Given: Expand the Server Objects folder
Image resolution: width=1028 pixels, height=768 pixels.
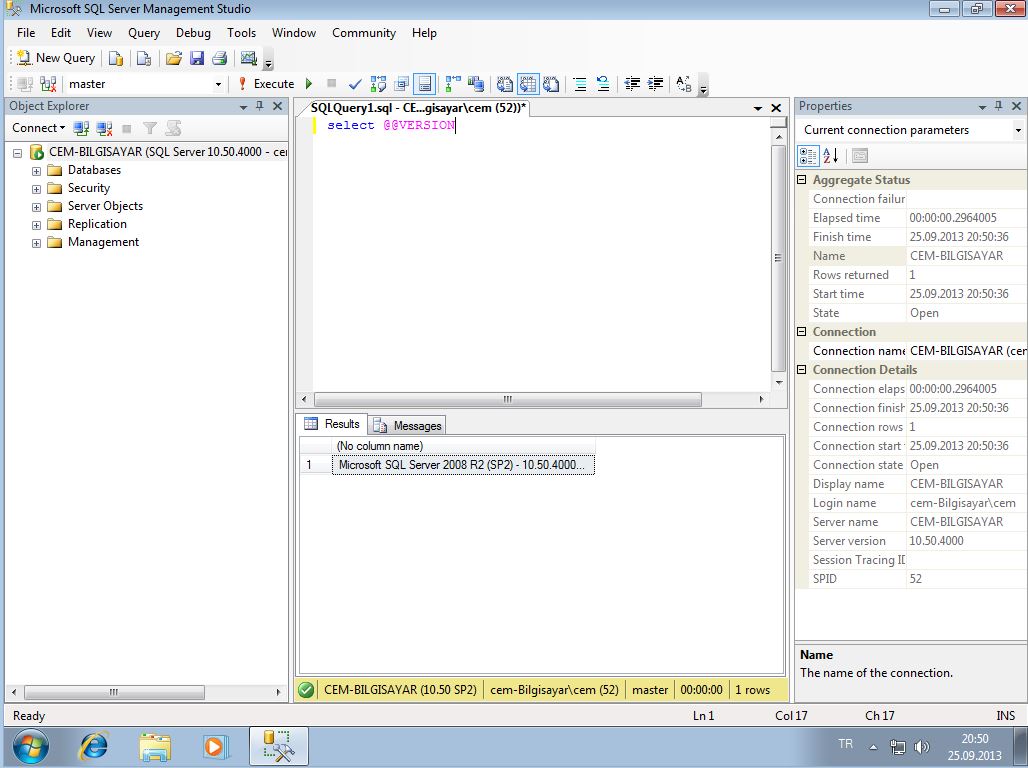Looking at the screenshot, I should coord(36,207).
